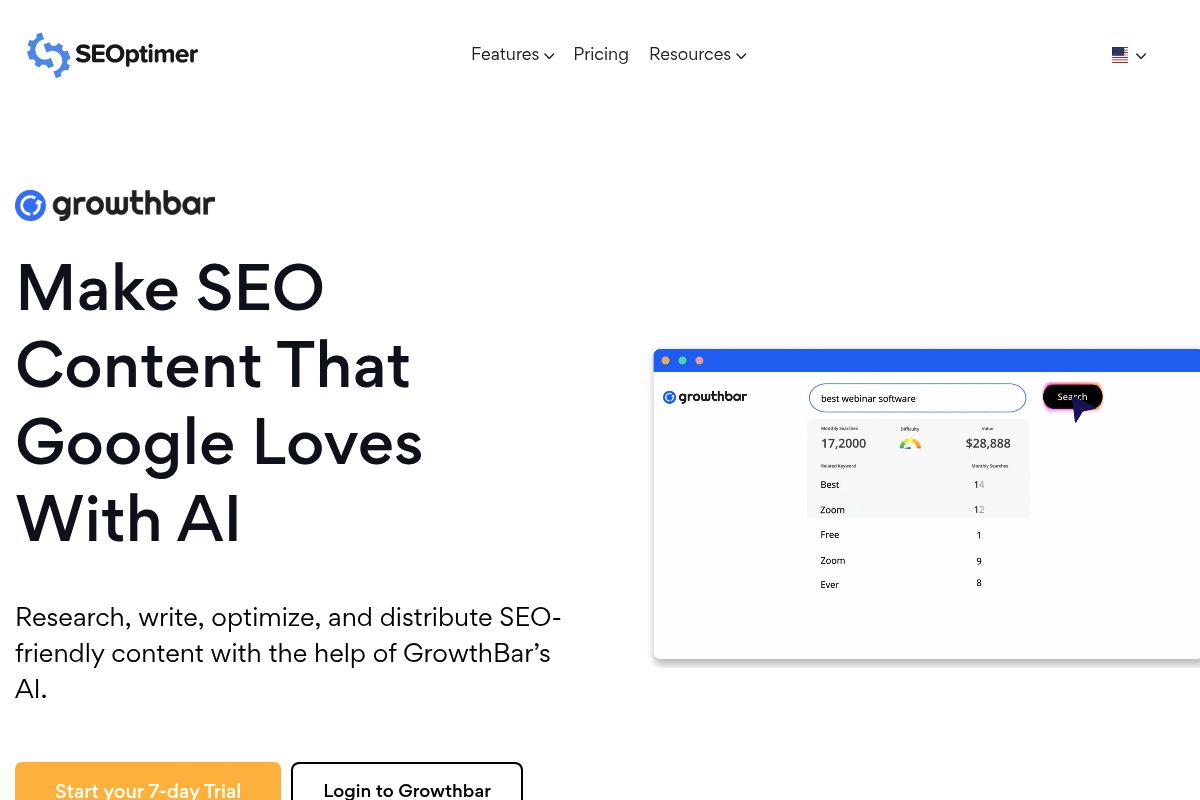
Task: Expand the Resources menu
Action: click(697, 55)
